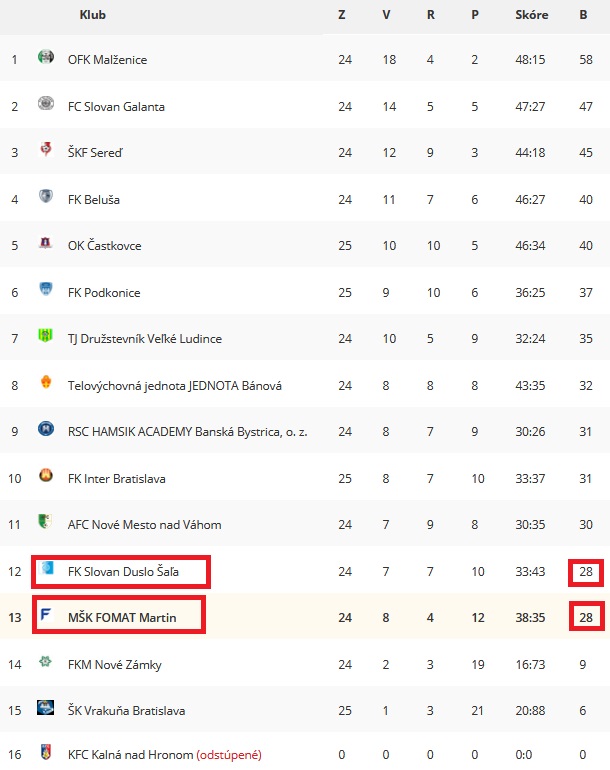Click the highlighted 28 points for MŠK FOMAT Martin
This screenshot has height=770, width=610.
pos(586,617)
